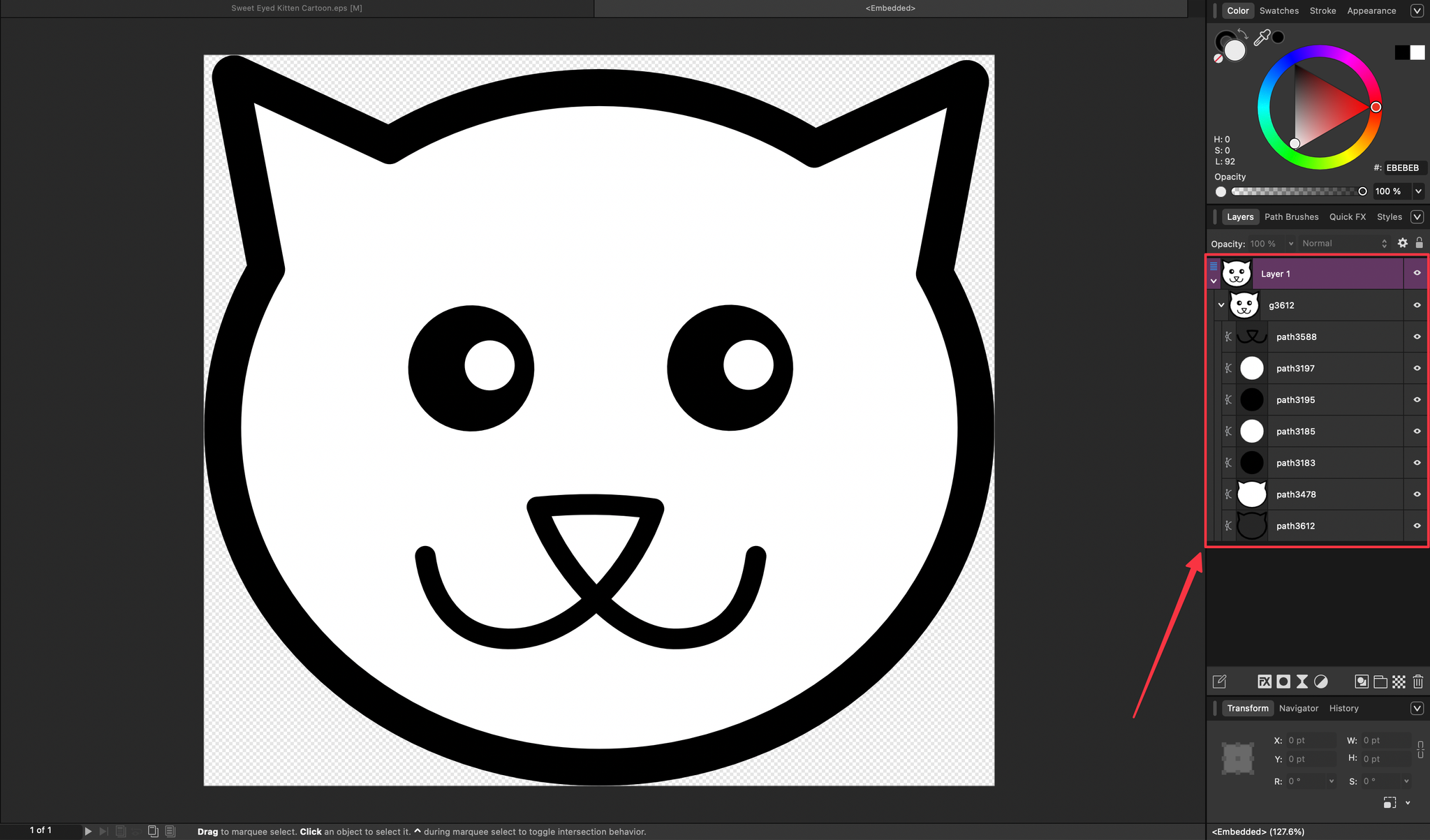Click the hourglass opacity icon under the layers list
The image size is (1430, 840).
click(1303, 682)
